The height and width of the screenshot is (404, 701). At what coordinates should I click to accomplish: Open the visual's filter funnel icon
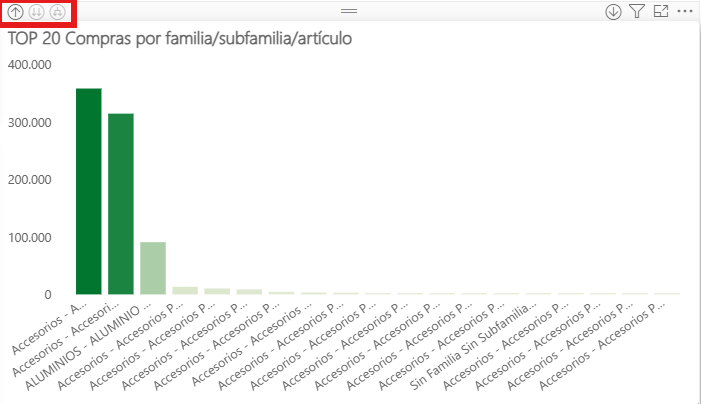coord(637,12)
